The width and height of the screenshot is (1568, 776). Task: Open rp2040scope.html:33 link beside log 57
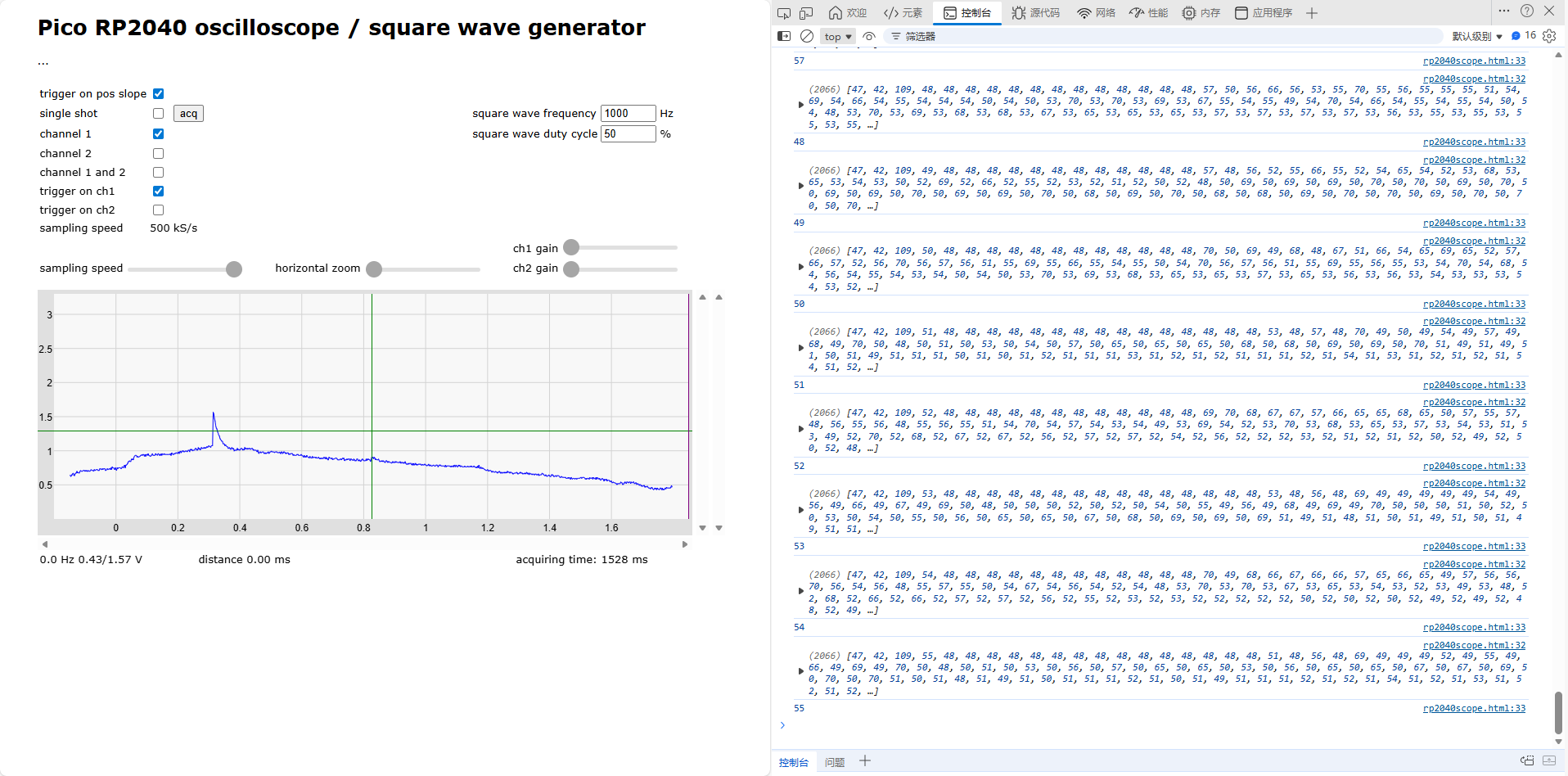(x=1474, y=61)
